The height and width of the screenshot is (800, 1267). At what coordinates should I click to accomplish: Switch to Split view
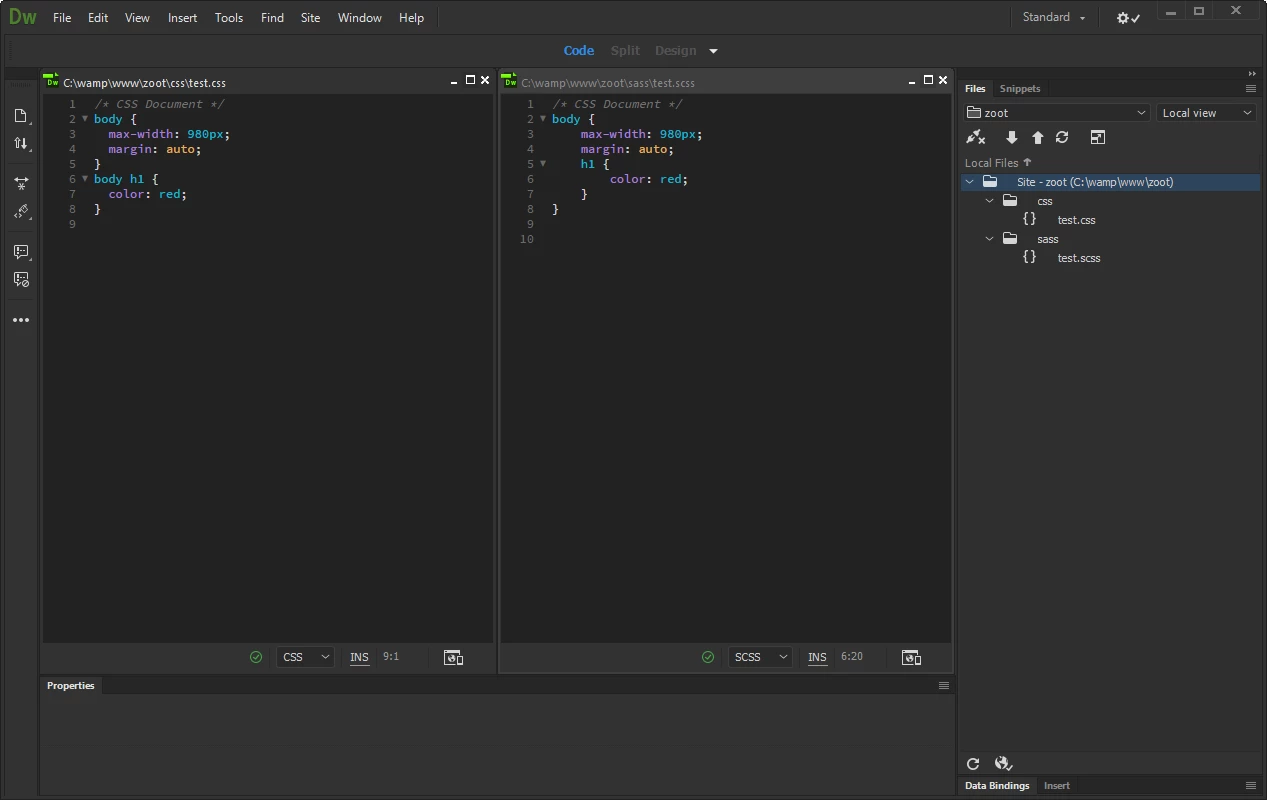coord(625,51)
